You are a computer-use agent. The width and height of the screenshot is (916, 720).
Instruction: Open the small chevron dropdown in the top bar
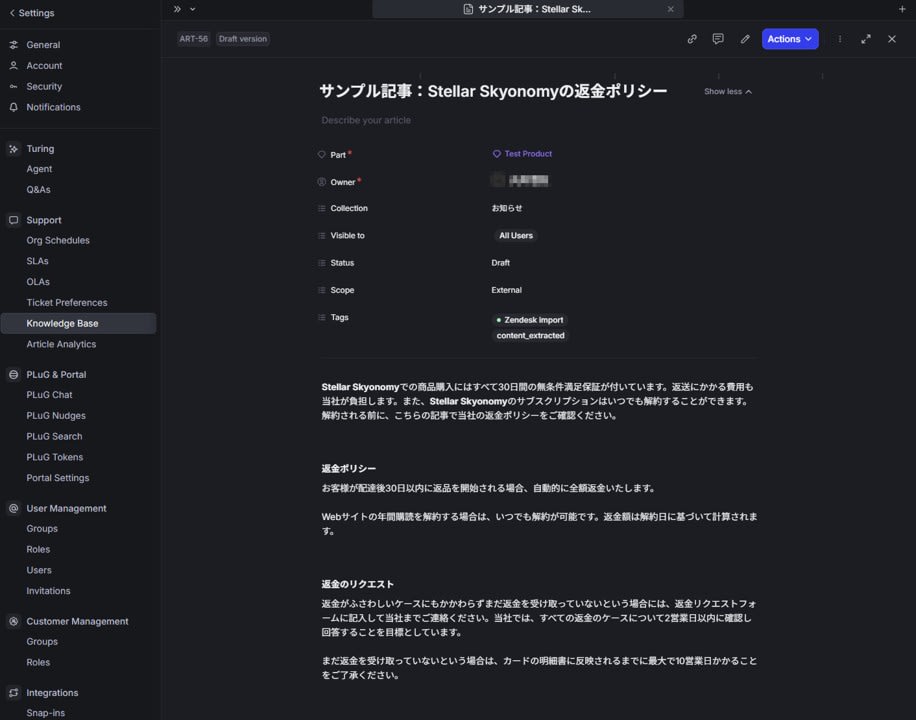(x=192, y=9)
